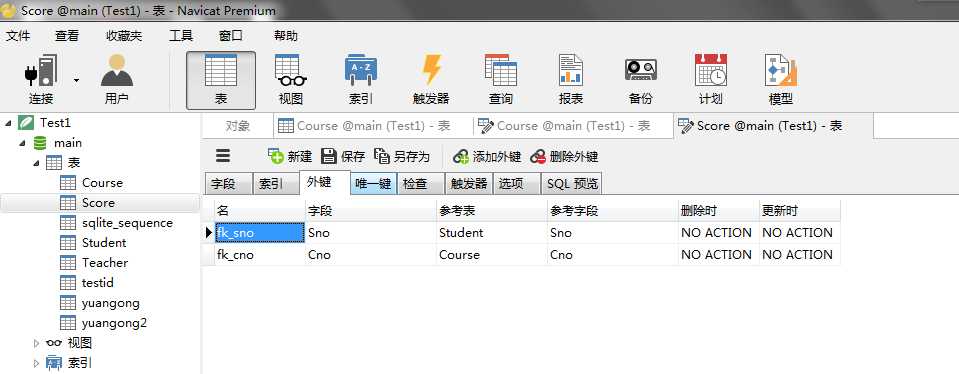This screenshot has width=959, height=374.
Task: Click fk_cno row 更新时 NO ACTION cell
Action: [x=799, y=255]
